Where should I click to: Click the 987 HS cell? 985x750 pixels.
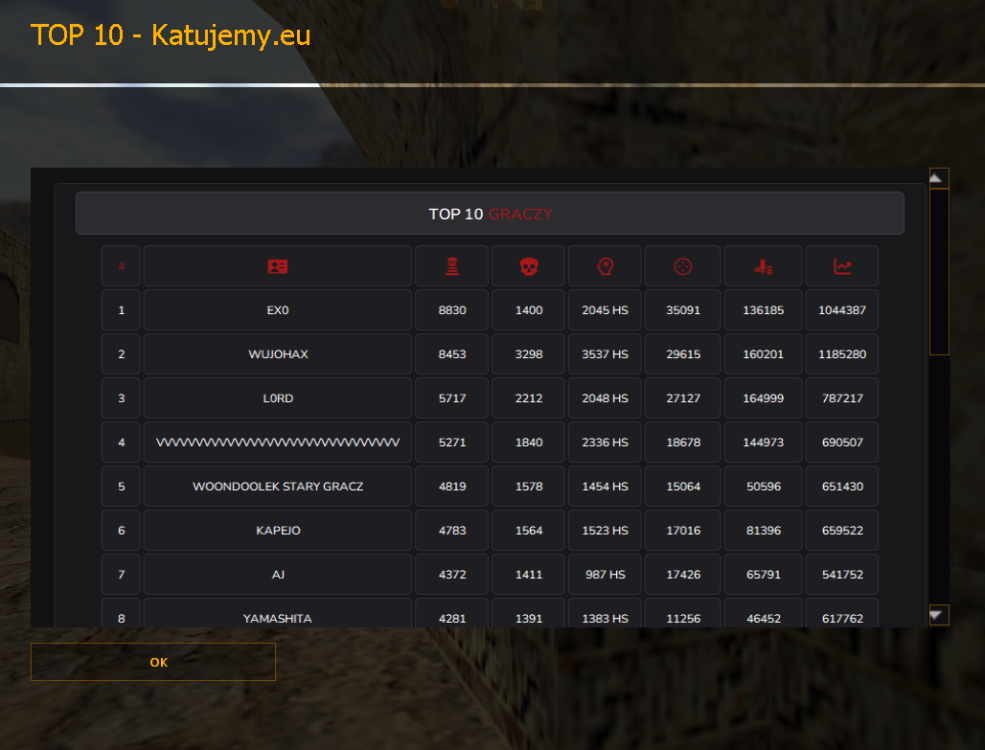coord(605,574)
